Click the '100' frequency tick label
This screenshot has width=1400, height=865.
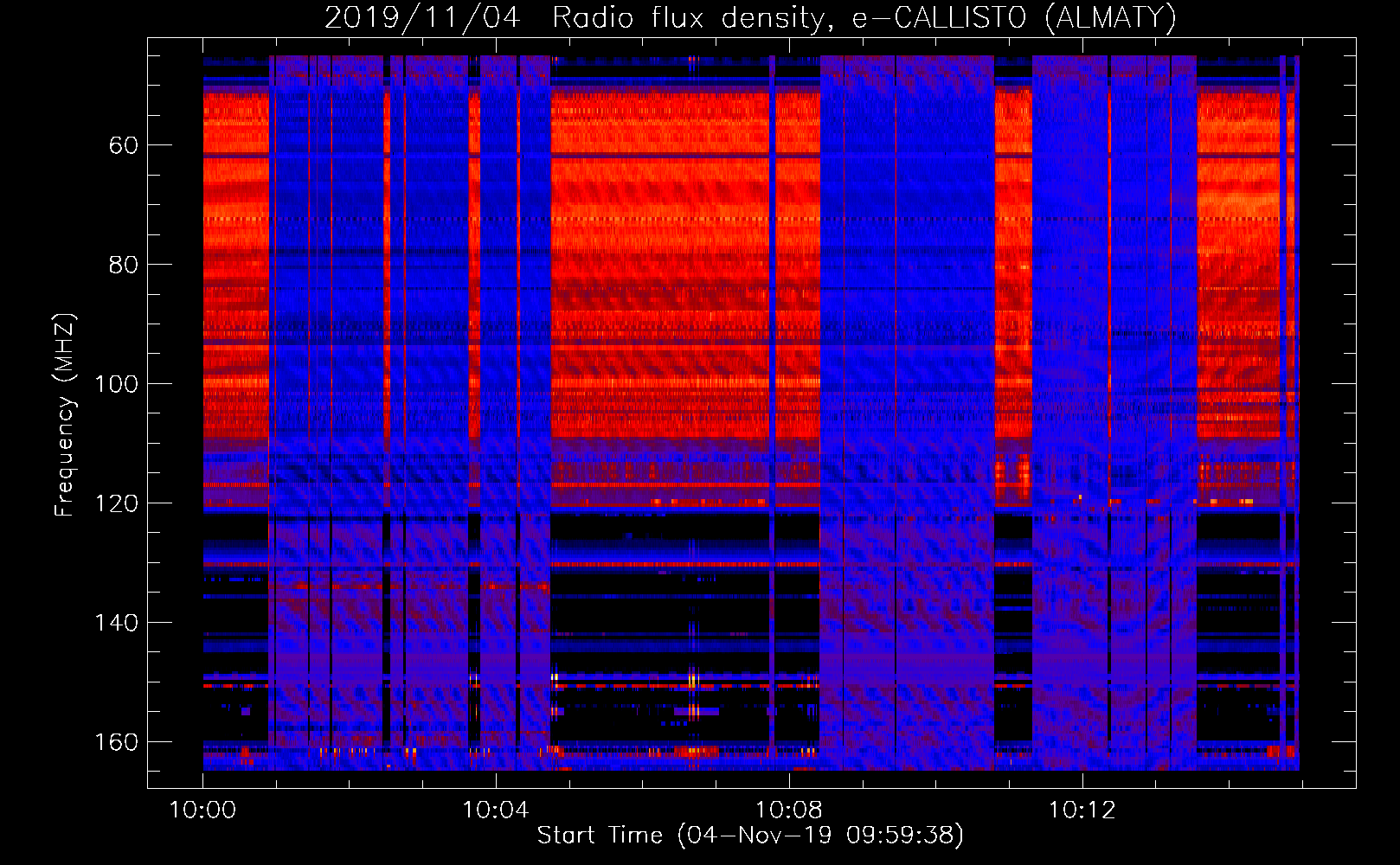click(117, 384)
